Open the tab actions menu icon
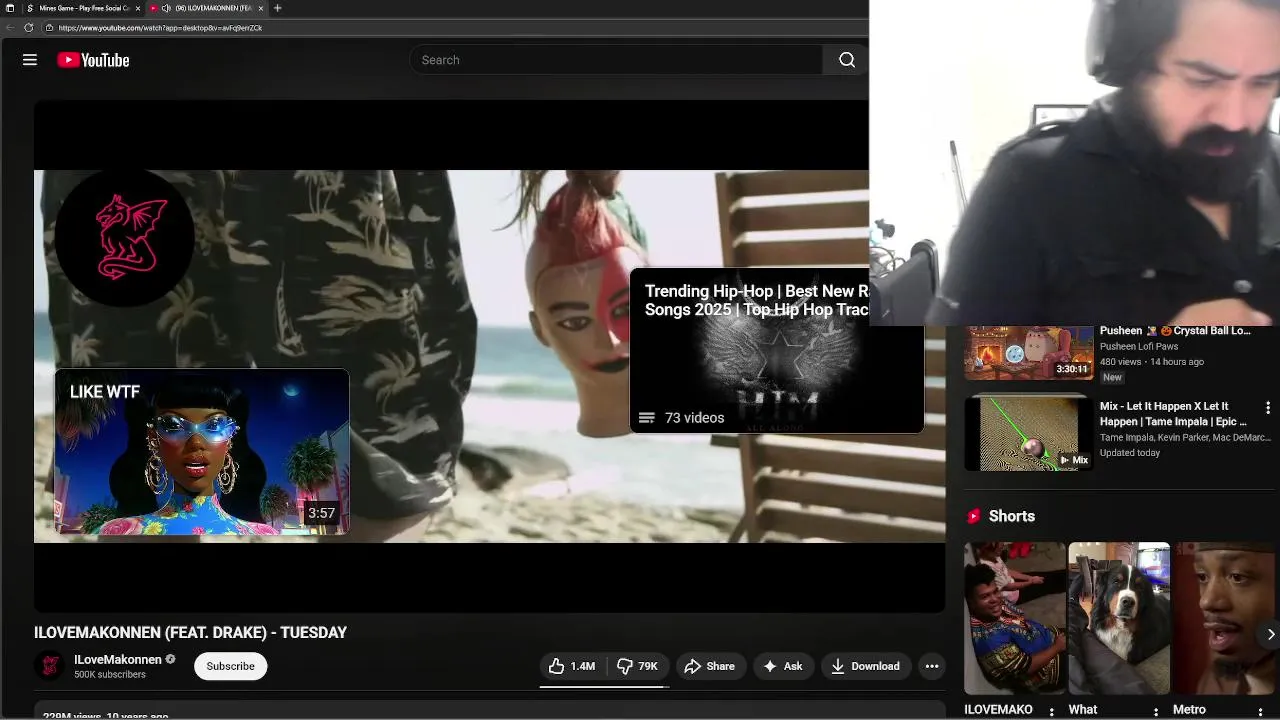1280x720 pixels. point(9,8)
